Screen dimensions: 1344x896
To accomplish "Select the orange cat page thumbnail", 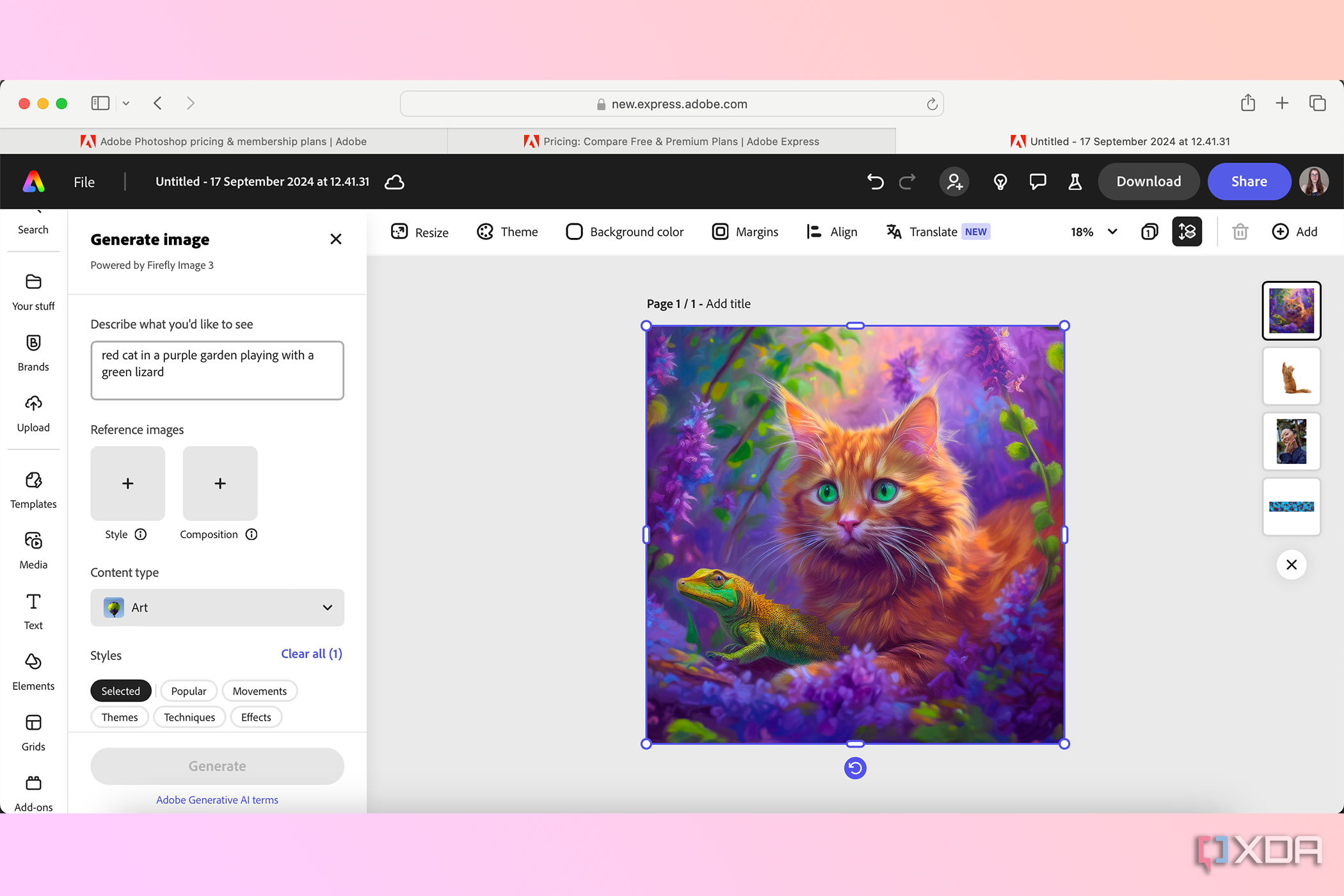I will point(1292,376).
